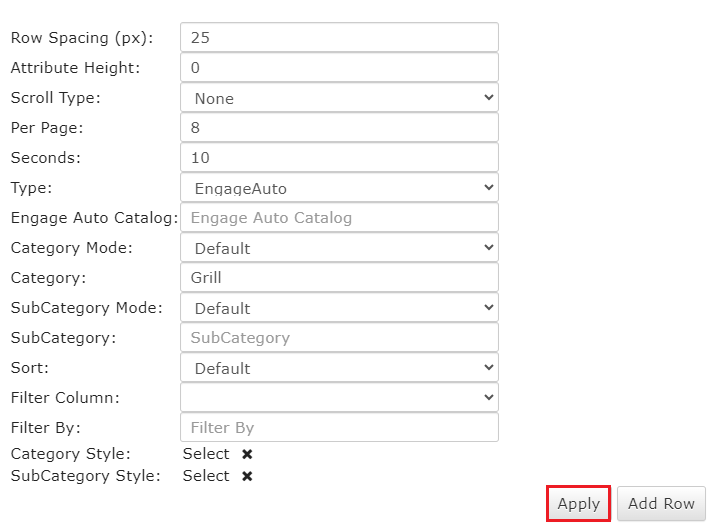
Task: Open the Sort dropdown
Action: point(339,368)
